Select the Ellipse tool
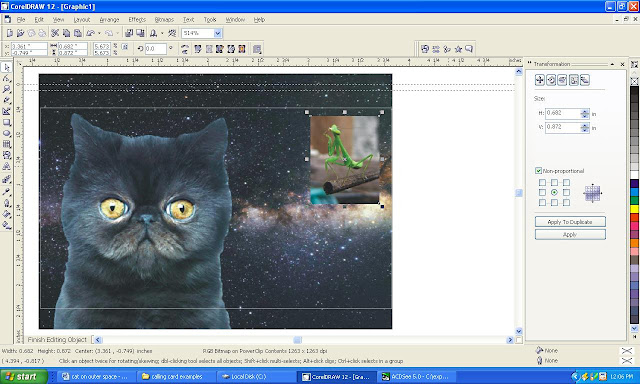The image size is (640, 384). (x=7, y=133)
